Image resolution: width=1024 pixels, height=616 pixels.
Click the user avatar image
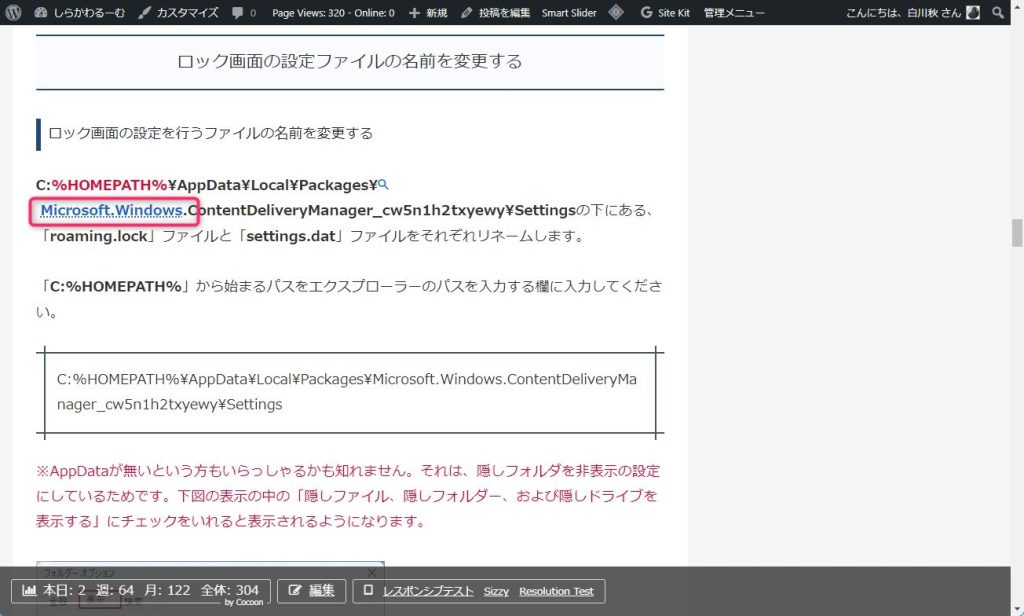coord(973,13)
